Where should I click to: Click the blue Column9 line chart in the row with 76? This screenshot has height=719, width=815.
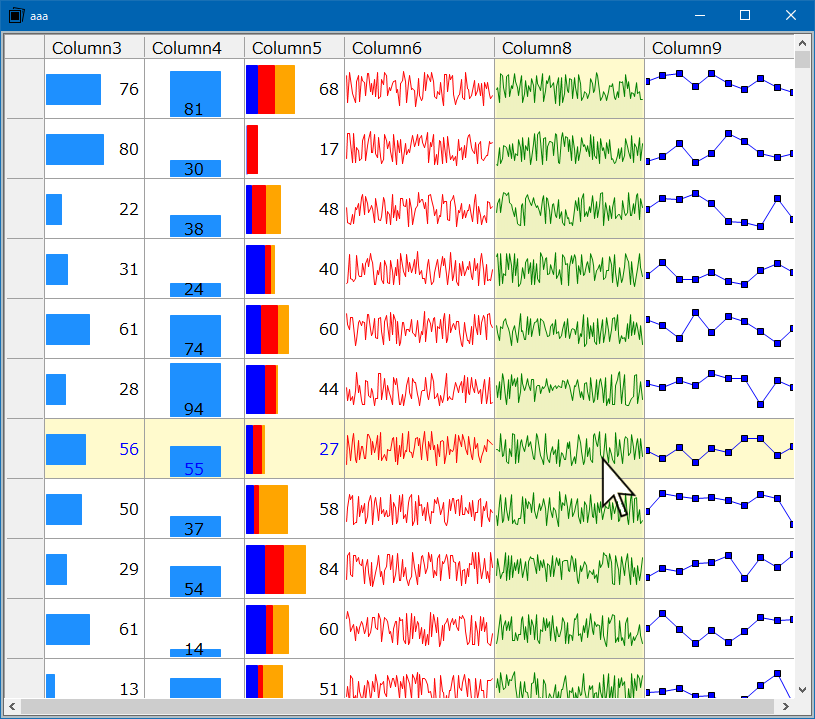coord(719,89)
